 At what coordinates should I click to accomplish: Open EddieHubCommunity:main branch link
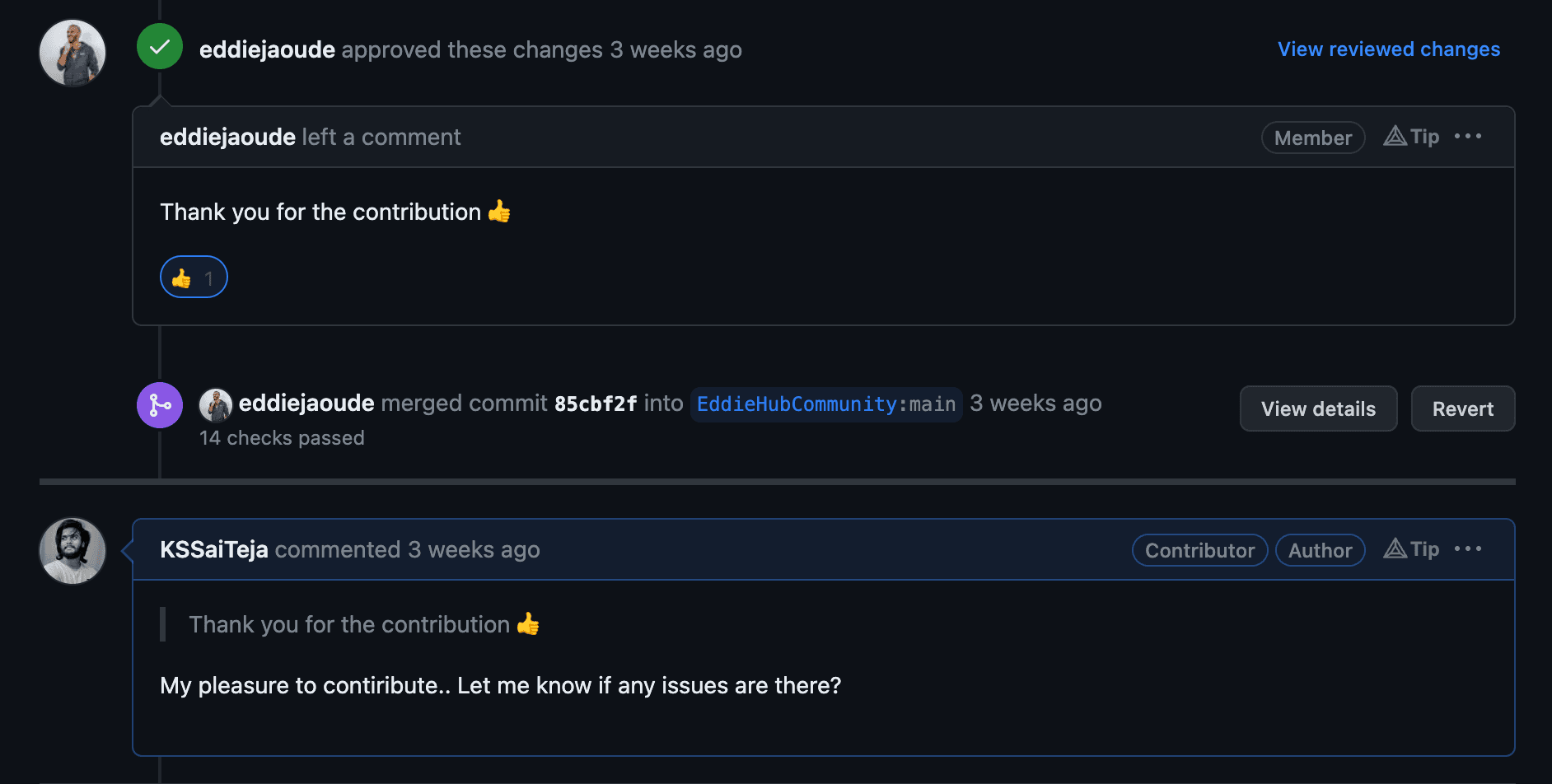point(826,404)
